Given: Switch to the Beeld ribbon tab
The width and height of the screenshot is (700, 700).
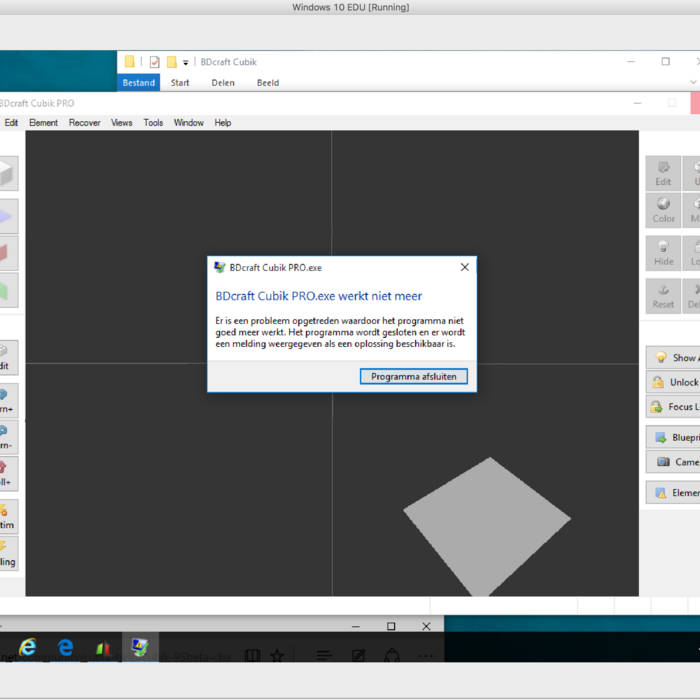Looking at the screenshot, I should (268, 83).
